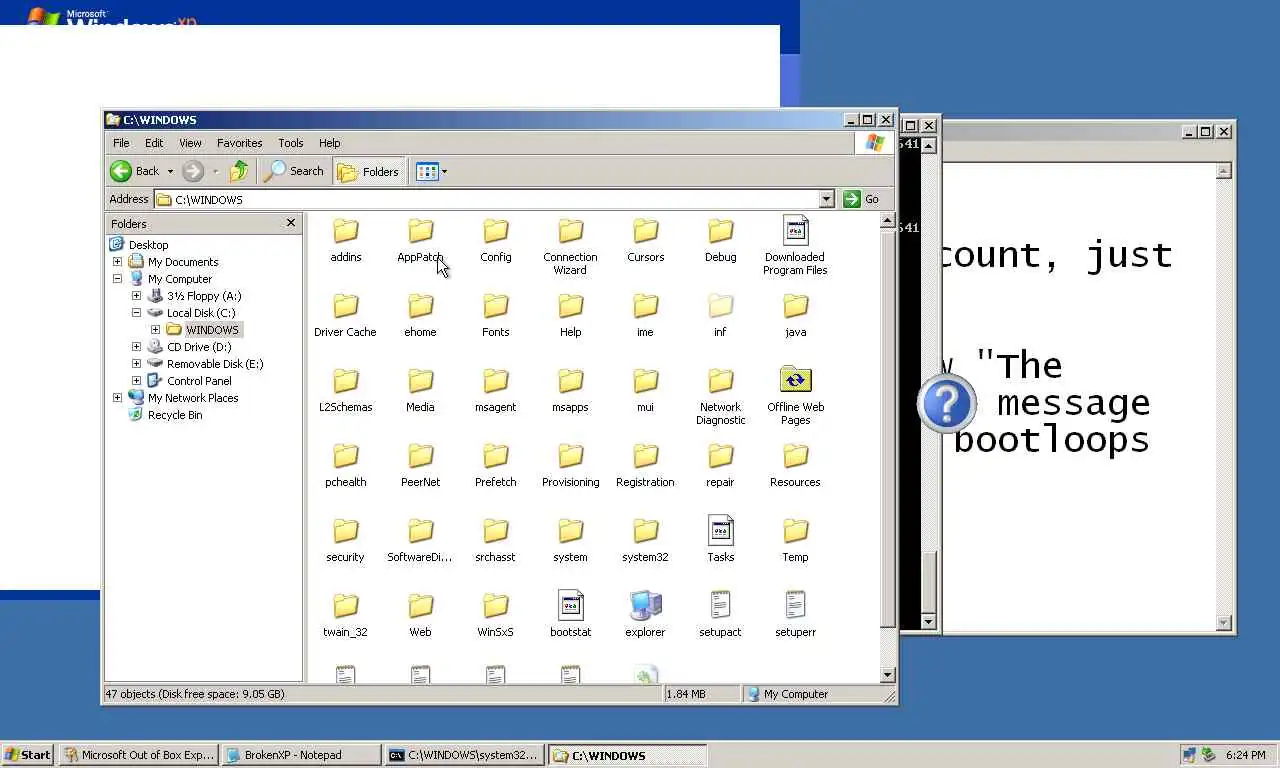Open the View menu

click(x=190, y=143)
